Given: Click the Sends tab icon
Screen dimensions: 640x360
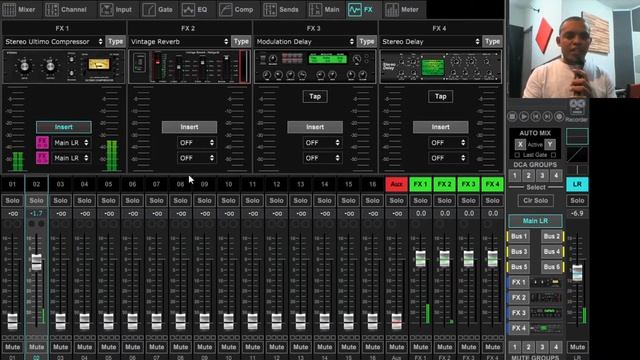Looking at the screenshot, I should click(269, 9).
